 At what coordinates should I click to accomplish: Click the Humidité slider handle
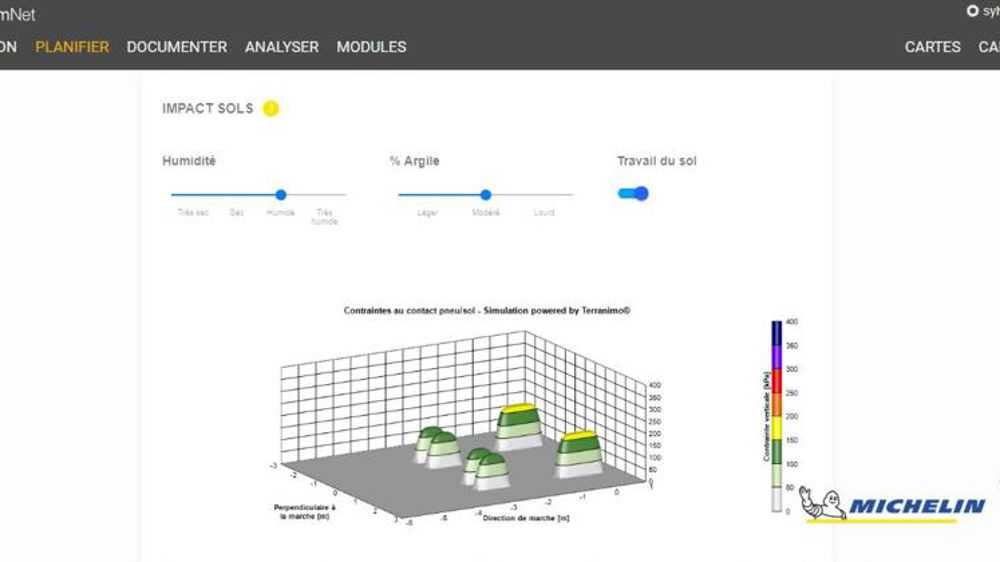click(x=281, y=195)
